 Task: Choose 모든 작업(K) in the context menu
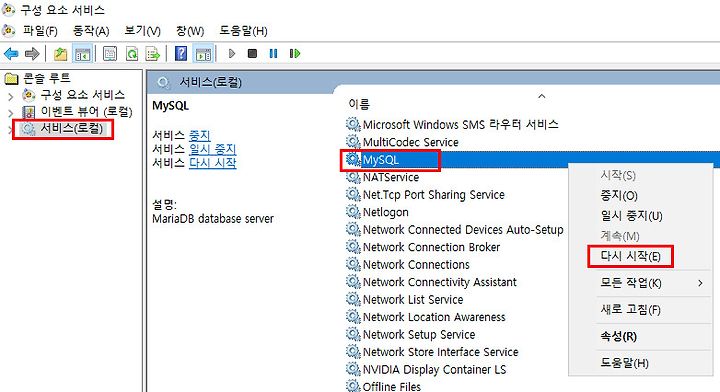(641, 283)
